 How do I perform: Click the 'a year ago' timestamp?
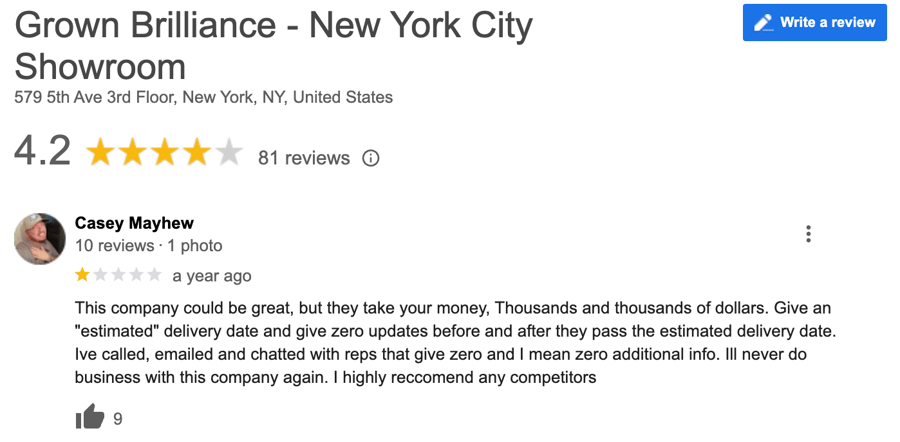coord(212,276)
